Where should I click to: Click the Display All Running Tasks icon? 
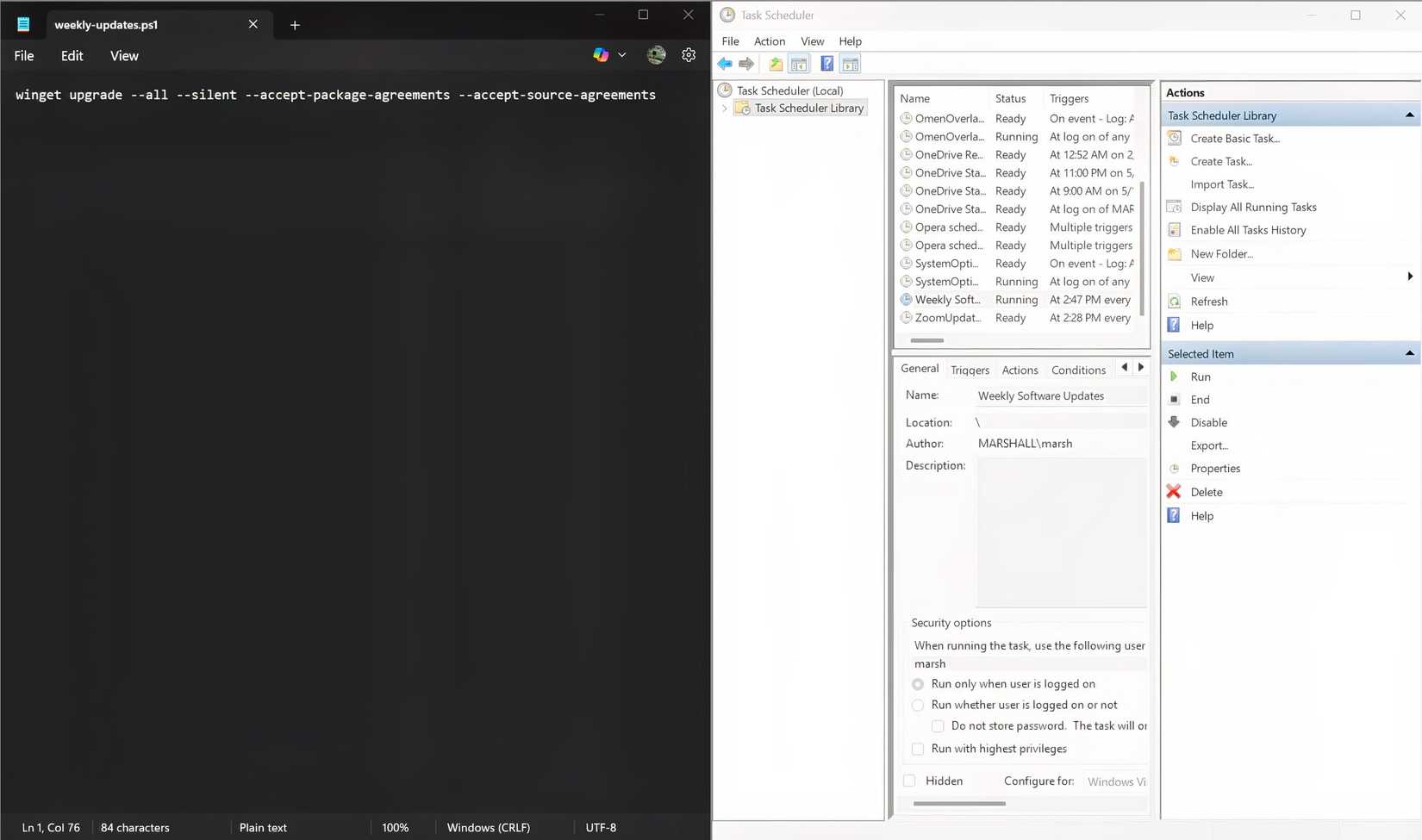[1174, 207]
